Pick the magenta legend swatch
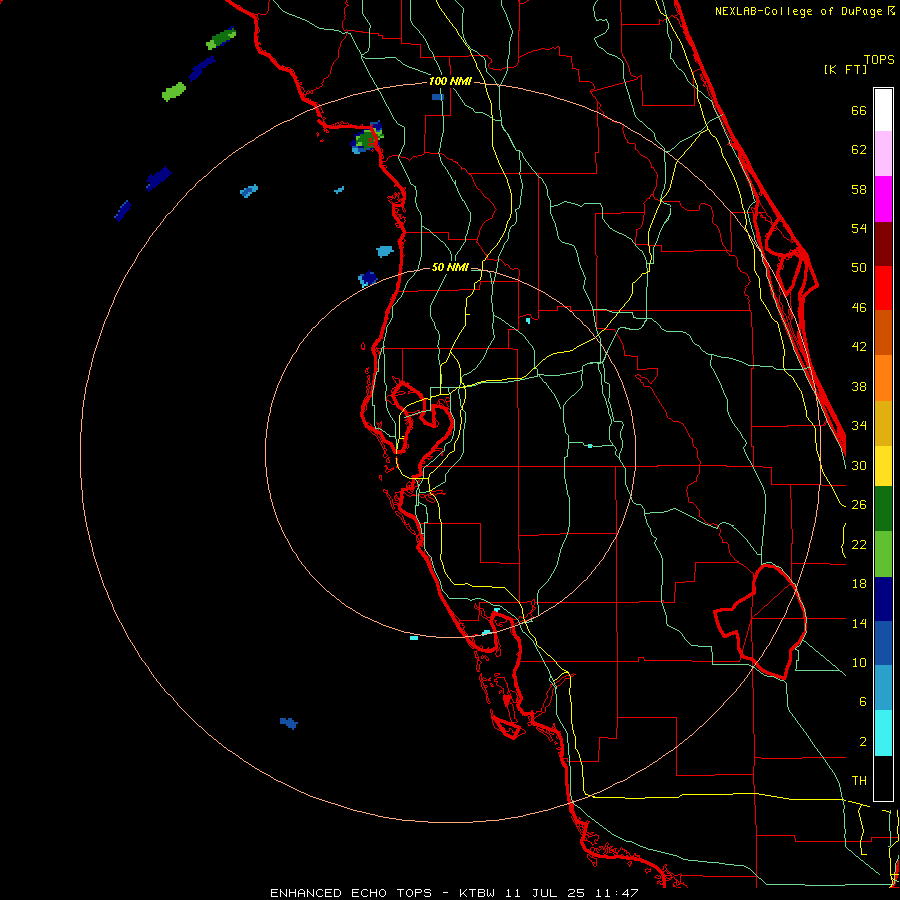Screen dimensions: 900x900 (x=883, y=199)
